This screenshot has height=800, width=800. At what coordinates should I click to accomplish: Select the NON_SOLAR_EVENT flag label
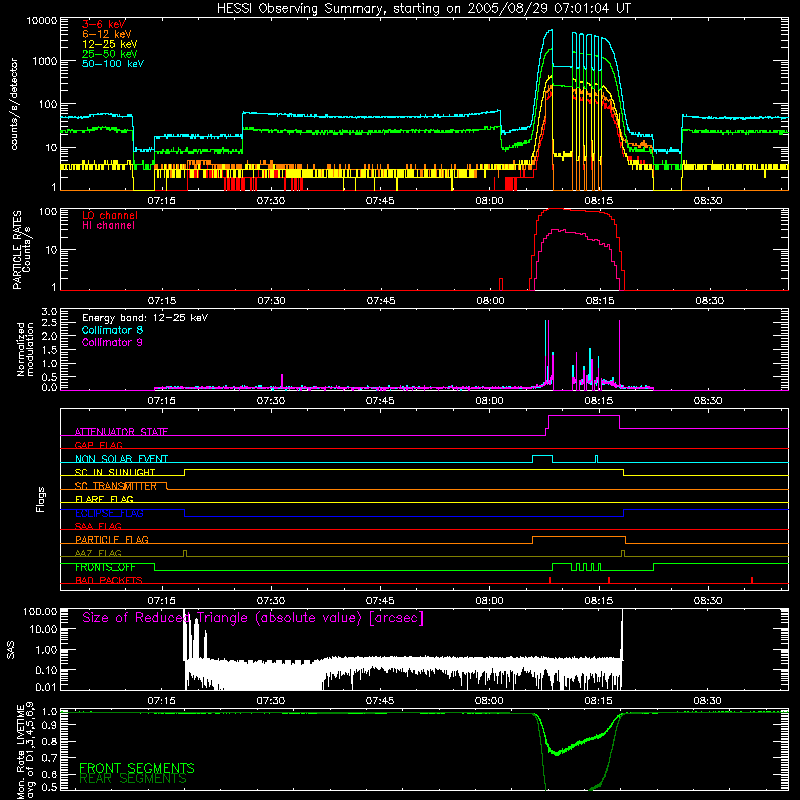pyautogui.click(x=121, y=459)
